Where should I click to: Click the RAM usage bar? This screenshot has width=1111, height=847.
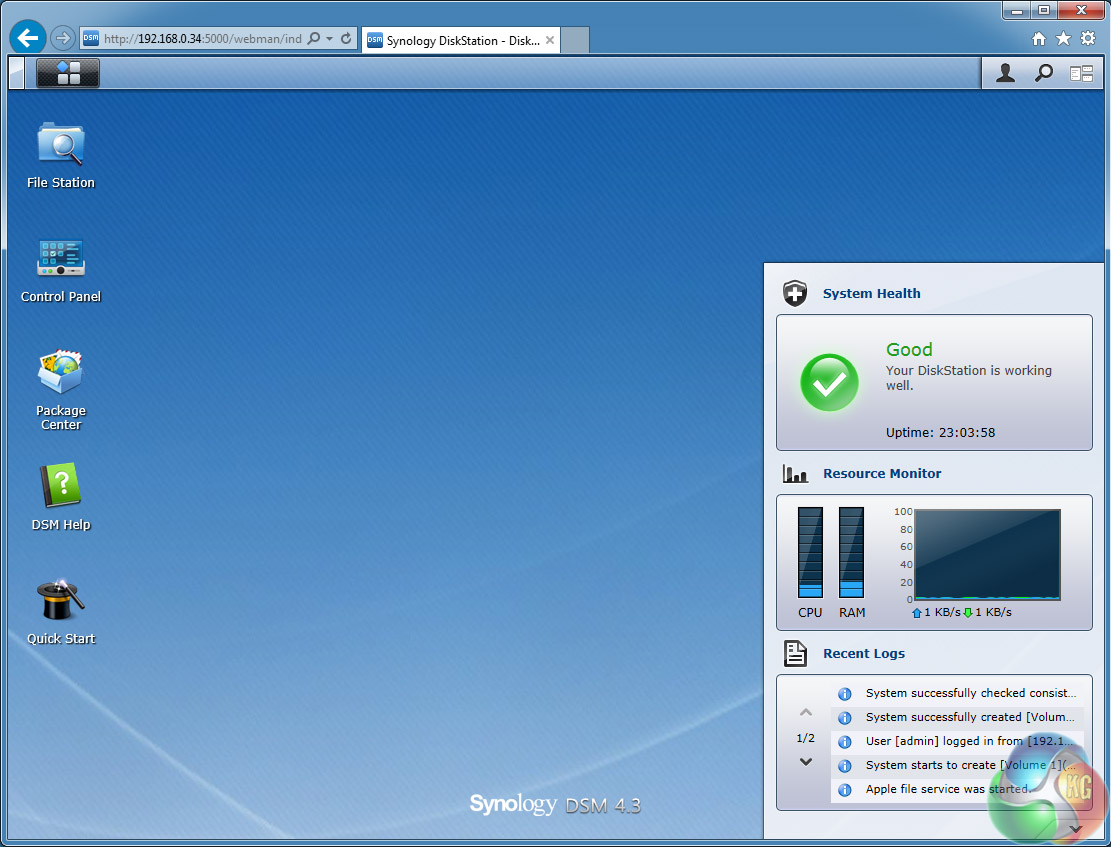[852, 553]
